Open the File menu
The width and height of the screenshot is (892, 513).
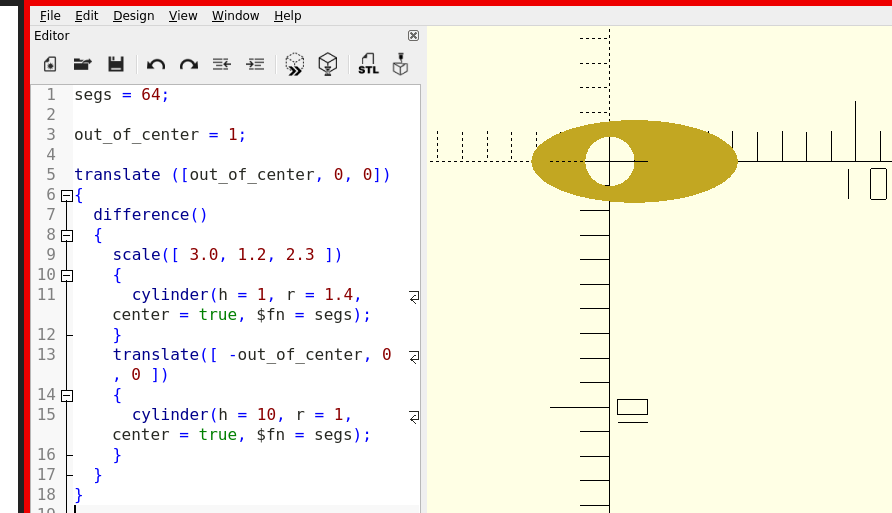[x=50, y=16]
